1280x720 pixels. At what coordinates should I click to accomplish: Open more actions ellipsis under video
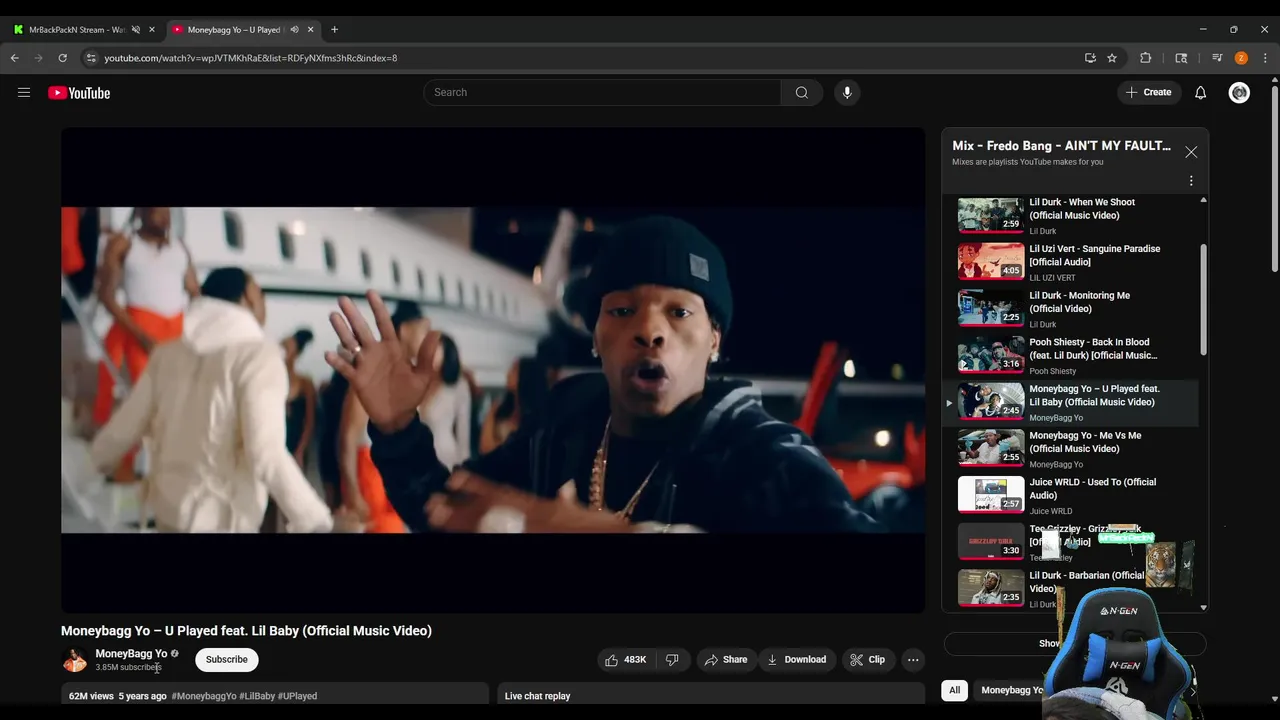[913, 660]
